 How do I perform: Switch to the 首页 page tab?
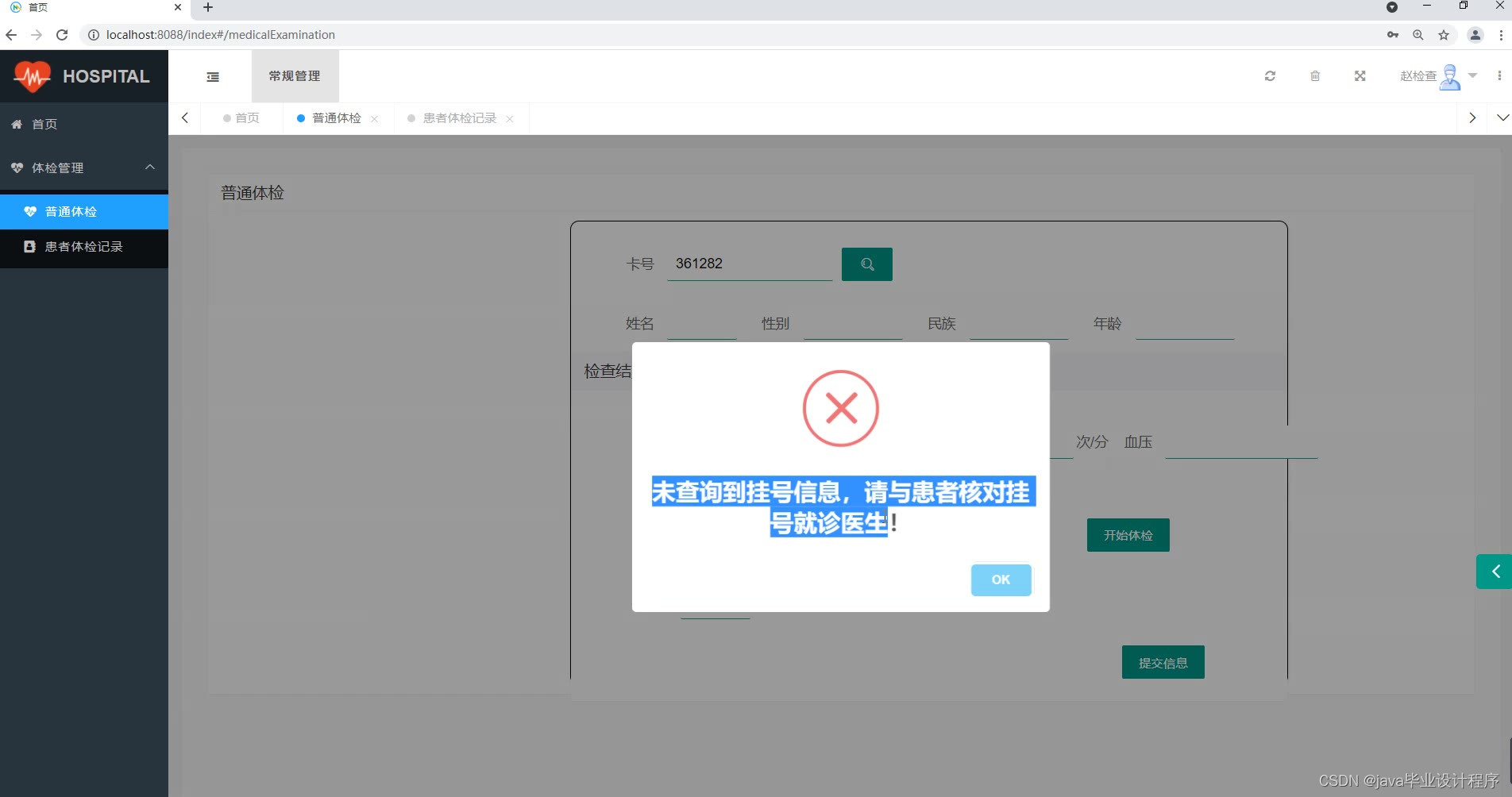[x=241, y=118]
